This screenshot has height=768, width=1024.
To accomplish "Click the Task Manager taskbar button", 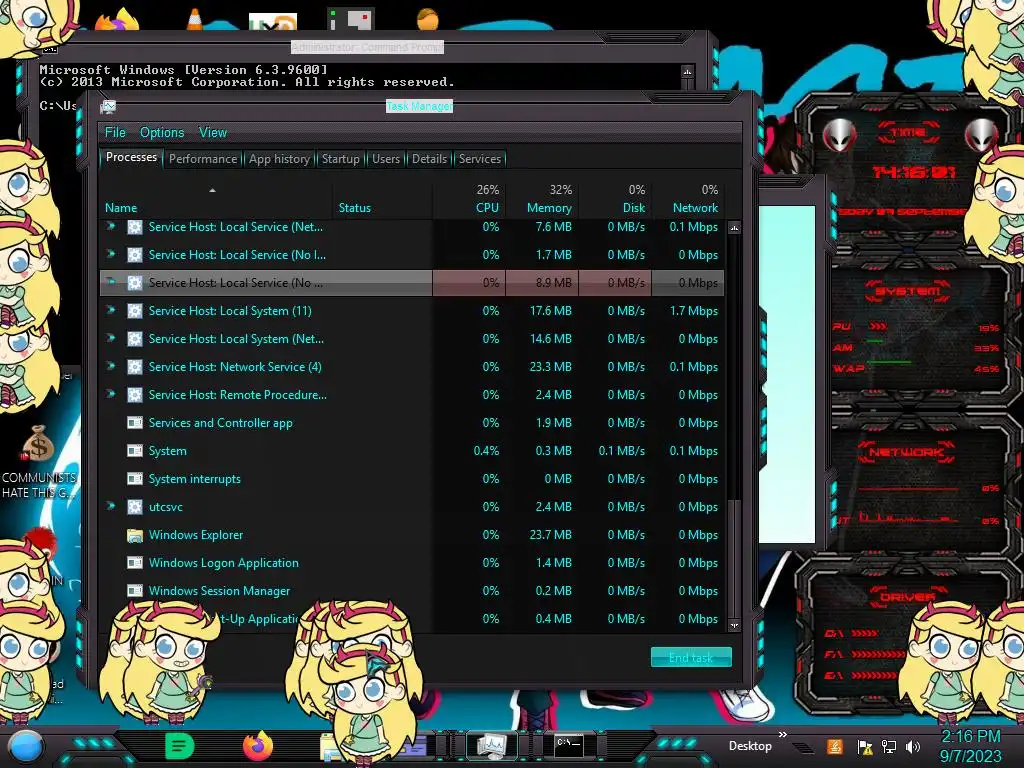I will 491,745.
